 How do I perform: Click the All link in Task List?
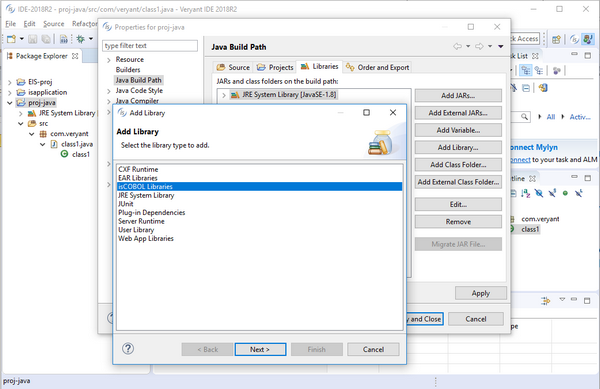tap(551, 117)
